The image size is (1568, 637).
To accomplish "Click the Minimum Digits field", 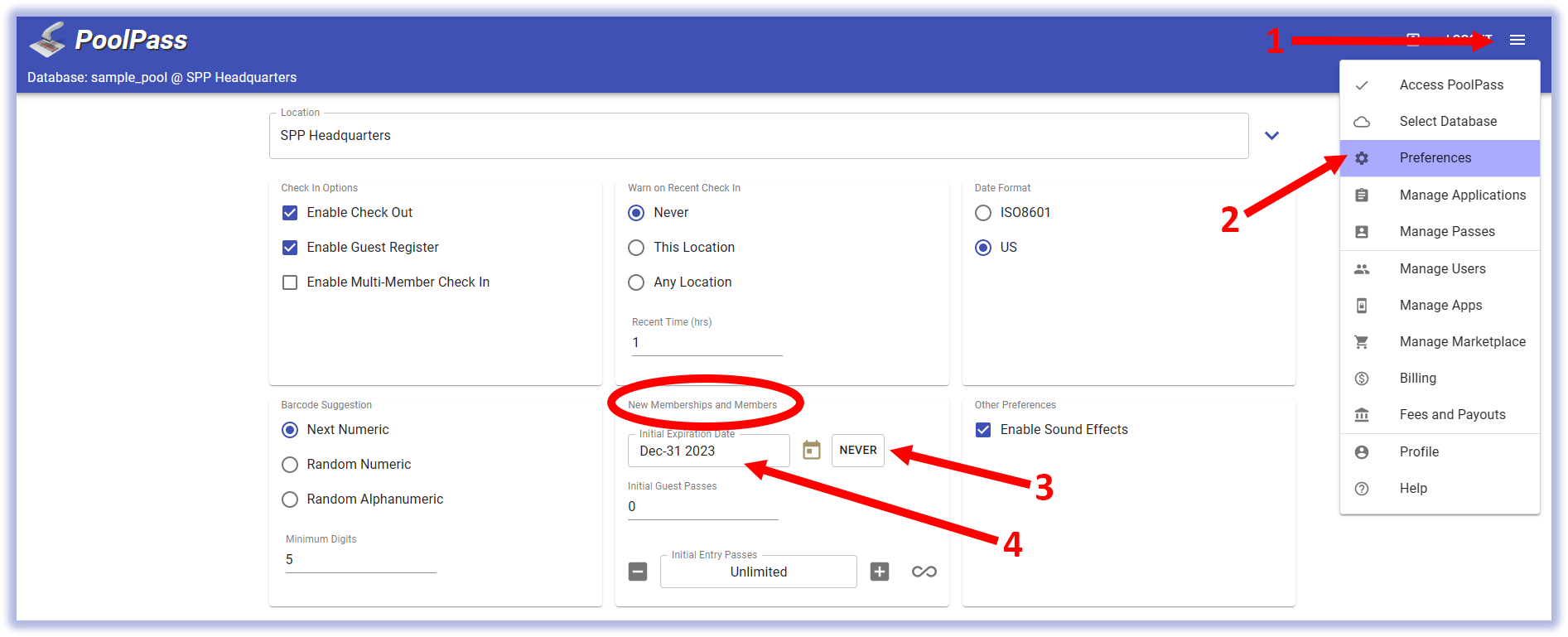I will 361,560.
